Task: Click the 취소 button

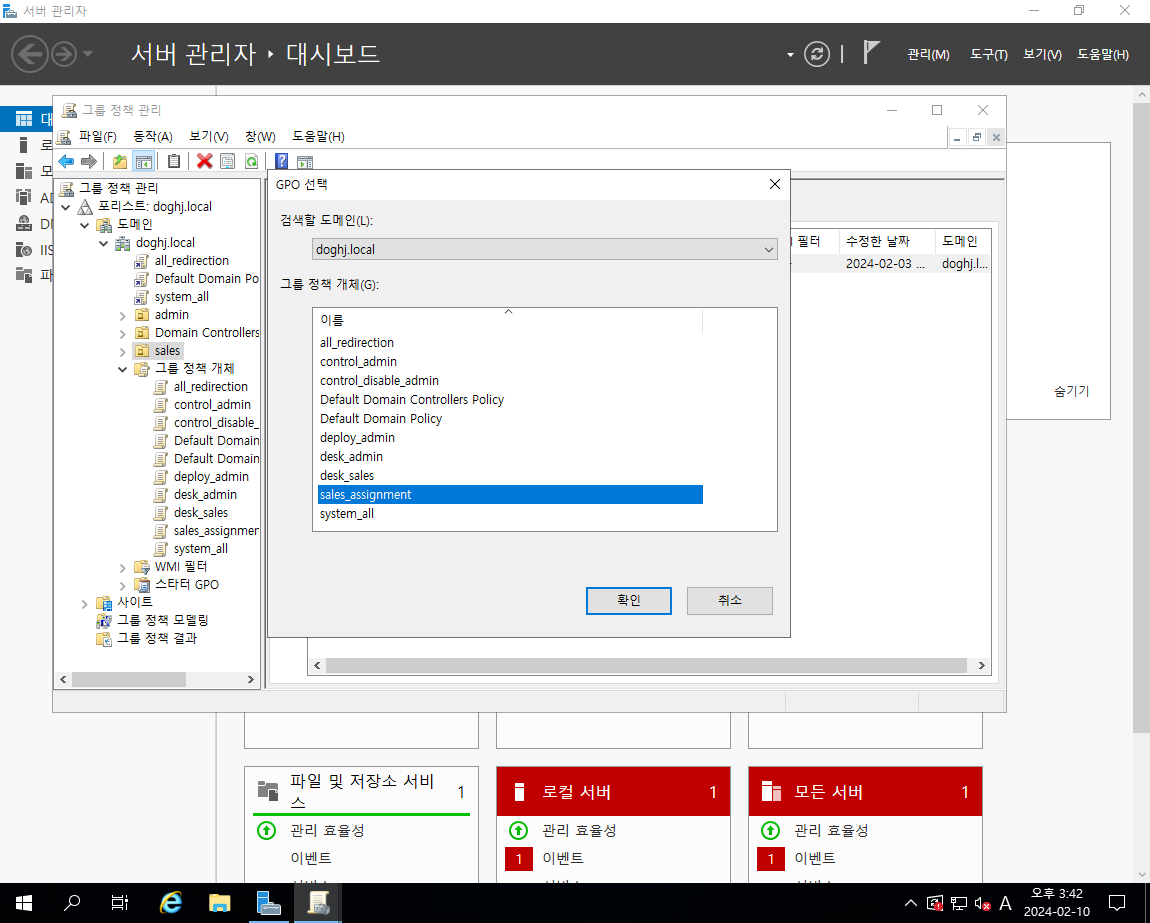Action: [x=730, y=600]
